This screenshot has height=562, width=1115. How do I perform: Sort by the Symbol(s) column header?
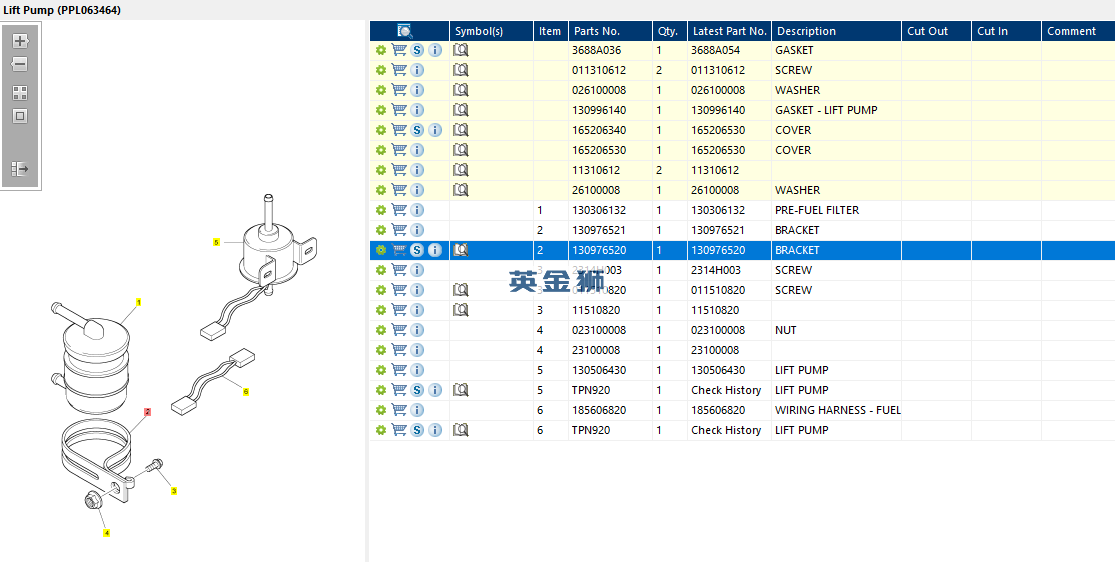pos(491,31)
